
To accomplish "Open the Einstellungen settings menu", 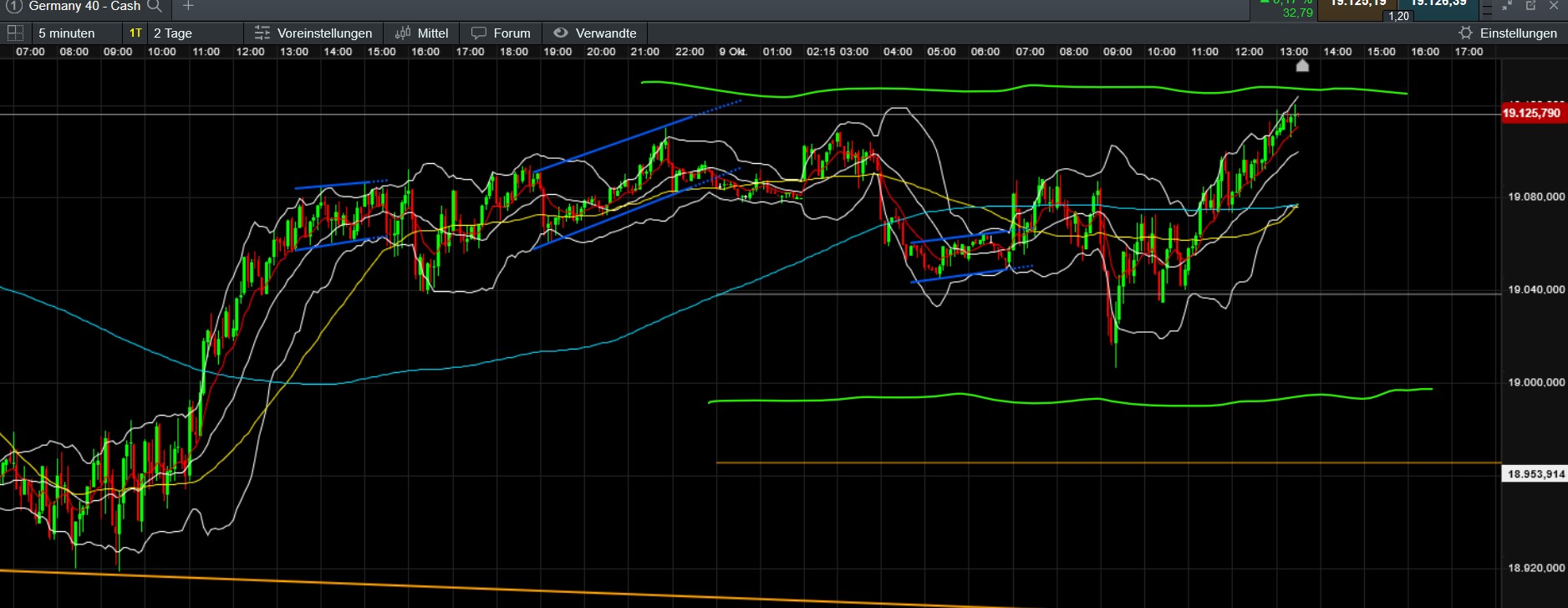I will 1518,33.
